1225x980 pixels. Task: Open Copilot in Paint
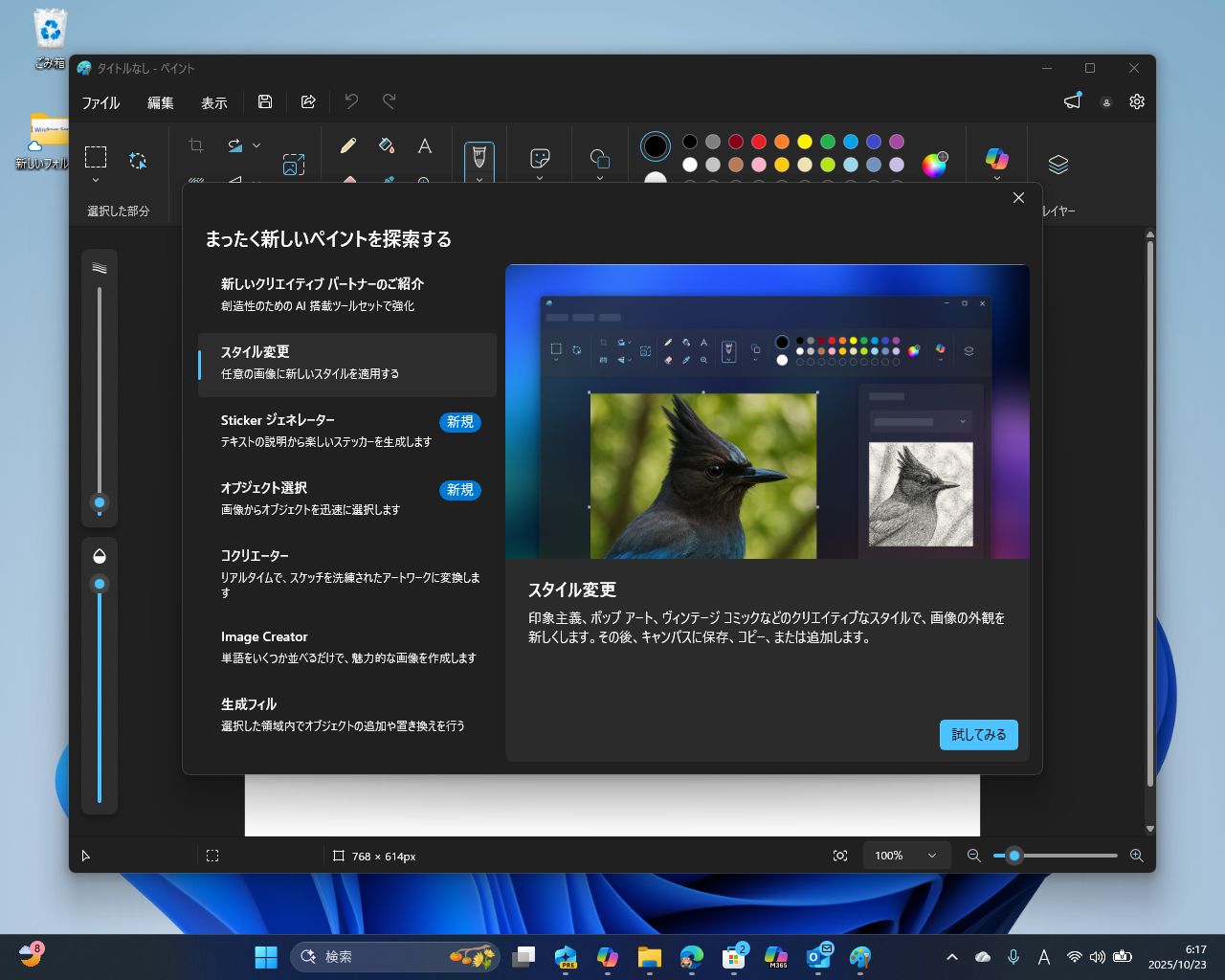[997, 158]
